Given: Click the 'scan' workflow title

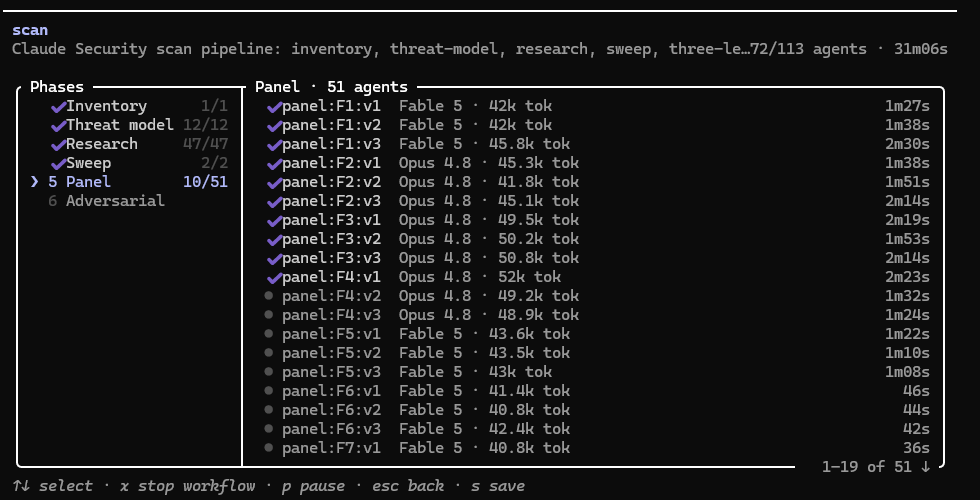Looking at the screenshot, I should point(30,30).
